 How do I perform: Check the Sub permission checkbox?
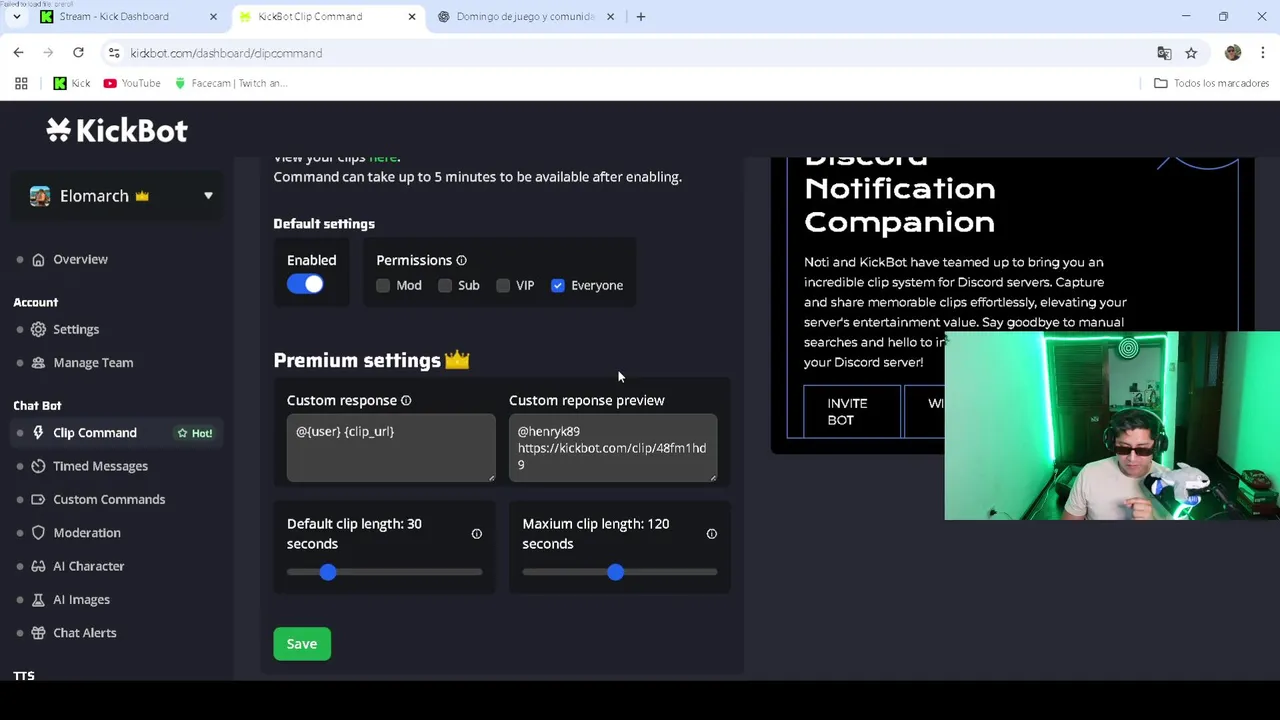pyautogui.click(x=445, y=286)
